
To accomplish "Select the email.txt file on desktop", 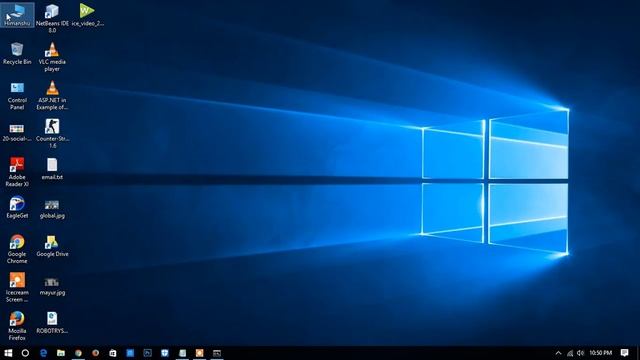I will (x=52, y=169).
